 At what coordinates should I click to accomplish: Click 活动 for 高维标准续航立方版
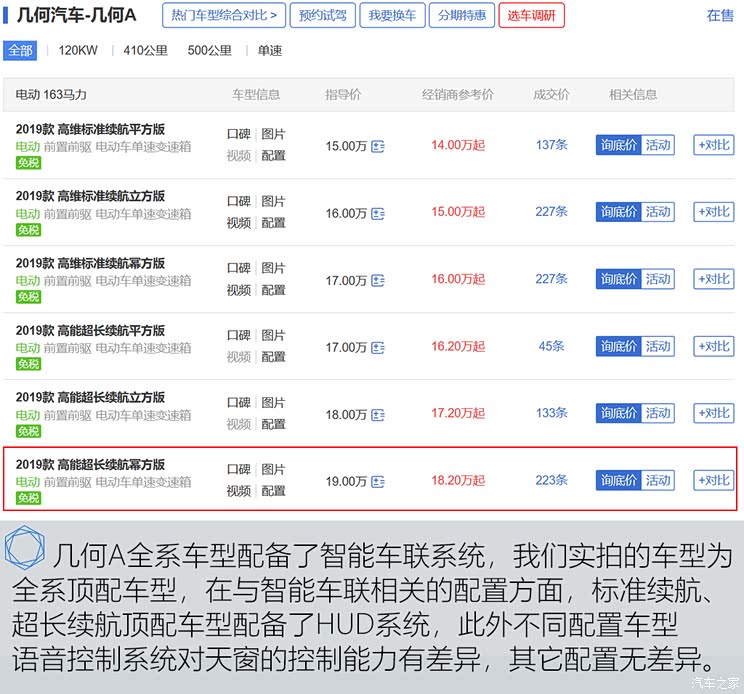(x=658, y=212)
